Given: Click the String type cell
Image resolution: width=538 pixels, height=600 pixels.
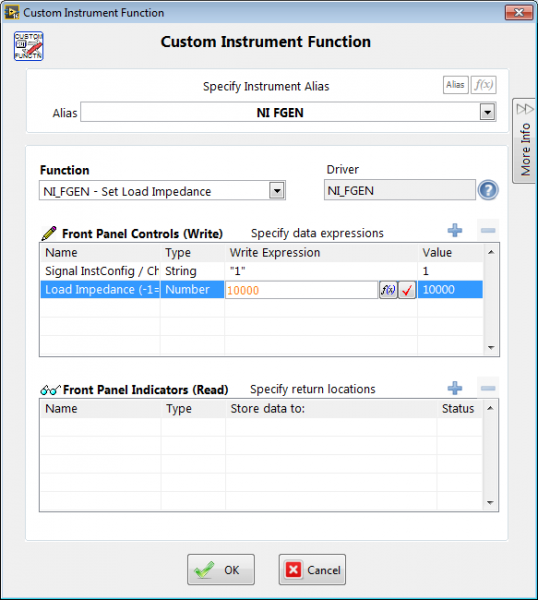Looking at the screenshot, I should point(192,271).
